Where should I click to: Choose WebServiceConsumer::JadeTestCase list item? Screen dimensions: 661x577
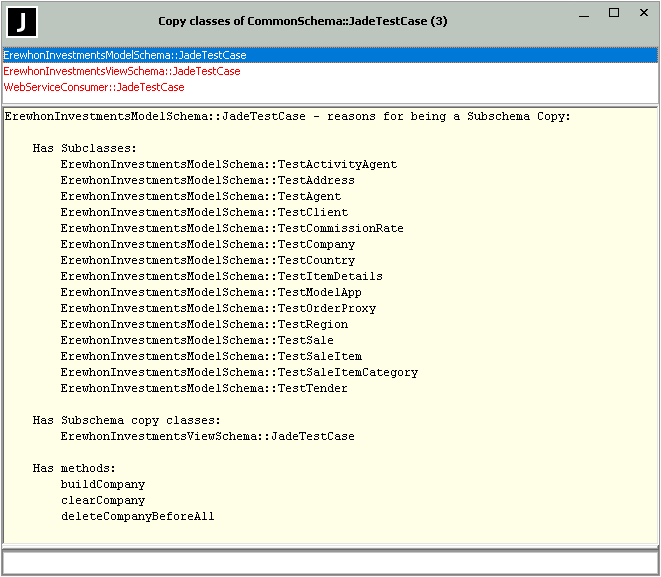point(94,88)
